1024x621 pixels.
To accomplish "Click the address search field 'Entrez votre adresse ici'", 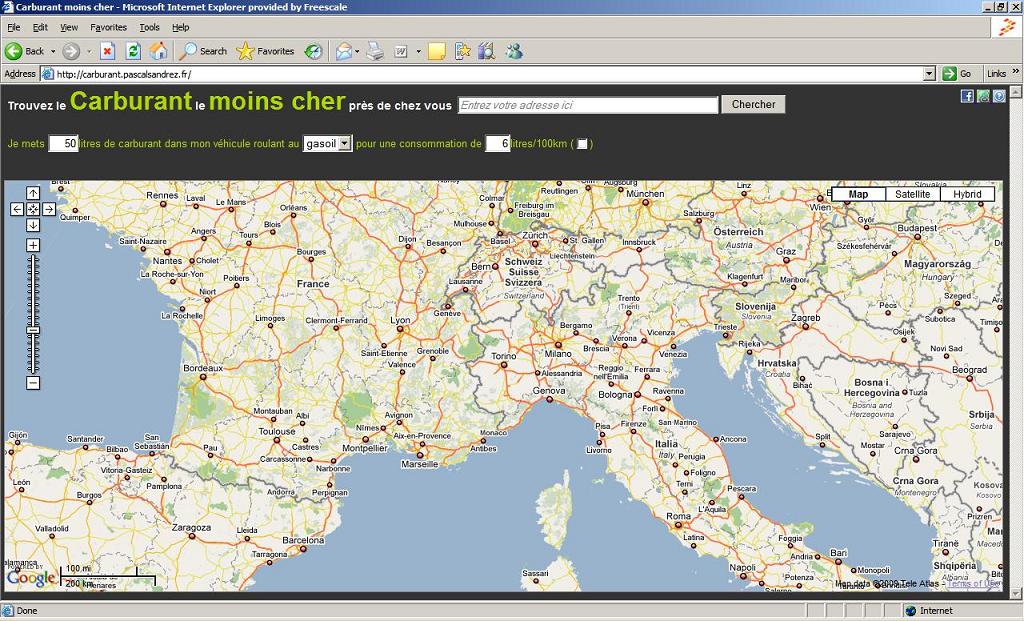I will [588, 105].
